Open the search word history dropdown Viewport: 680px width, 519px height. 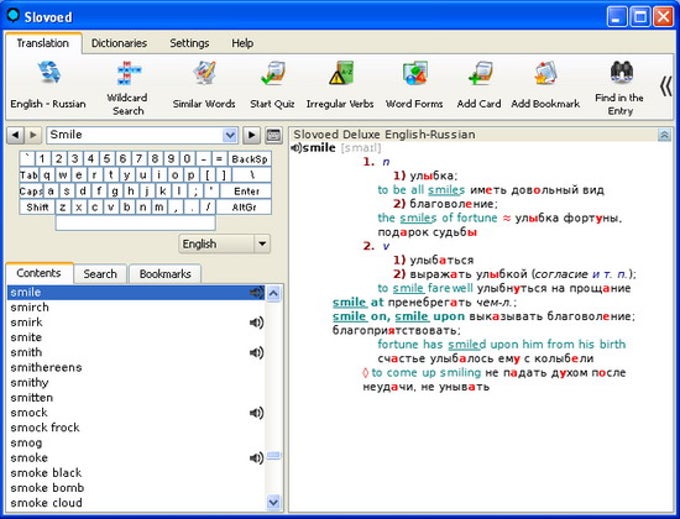coord(230,135)
